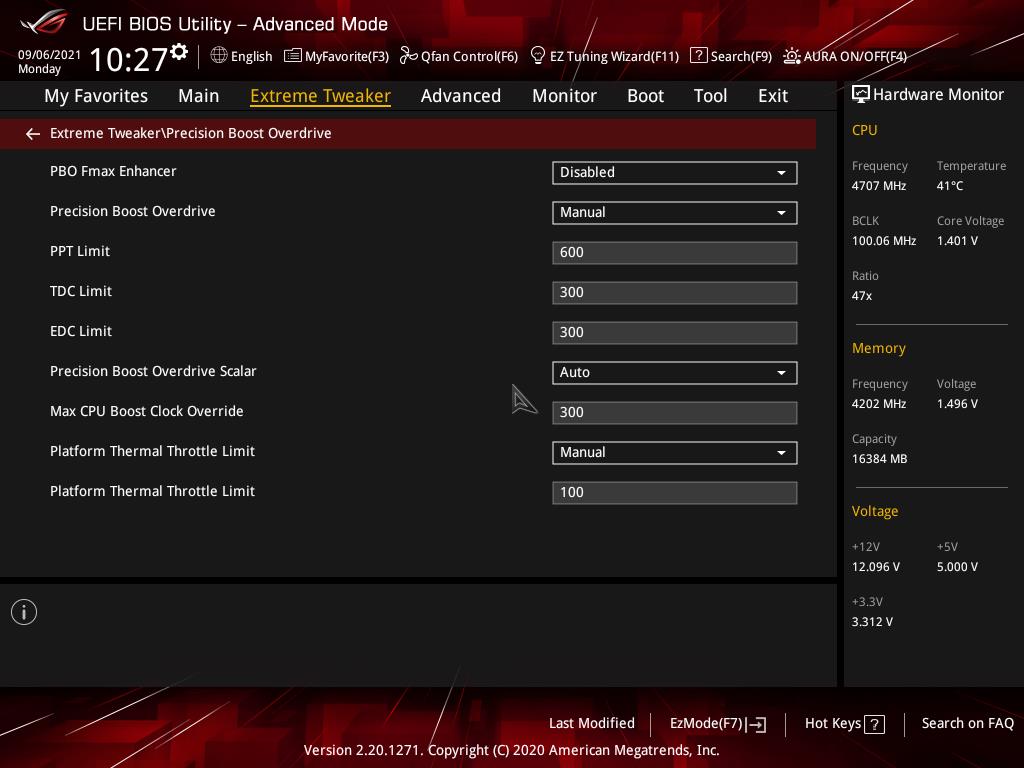Show Hot Keys label

[833, 724]
